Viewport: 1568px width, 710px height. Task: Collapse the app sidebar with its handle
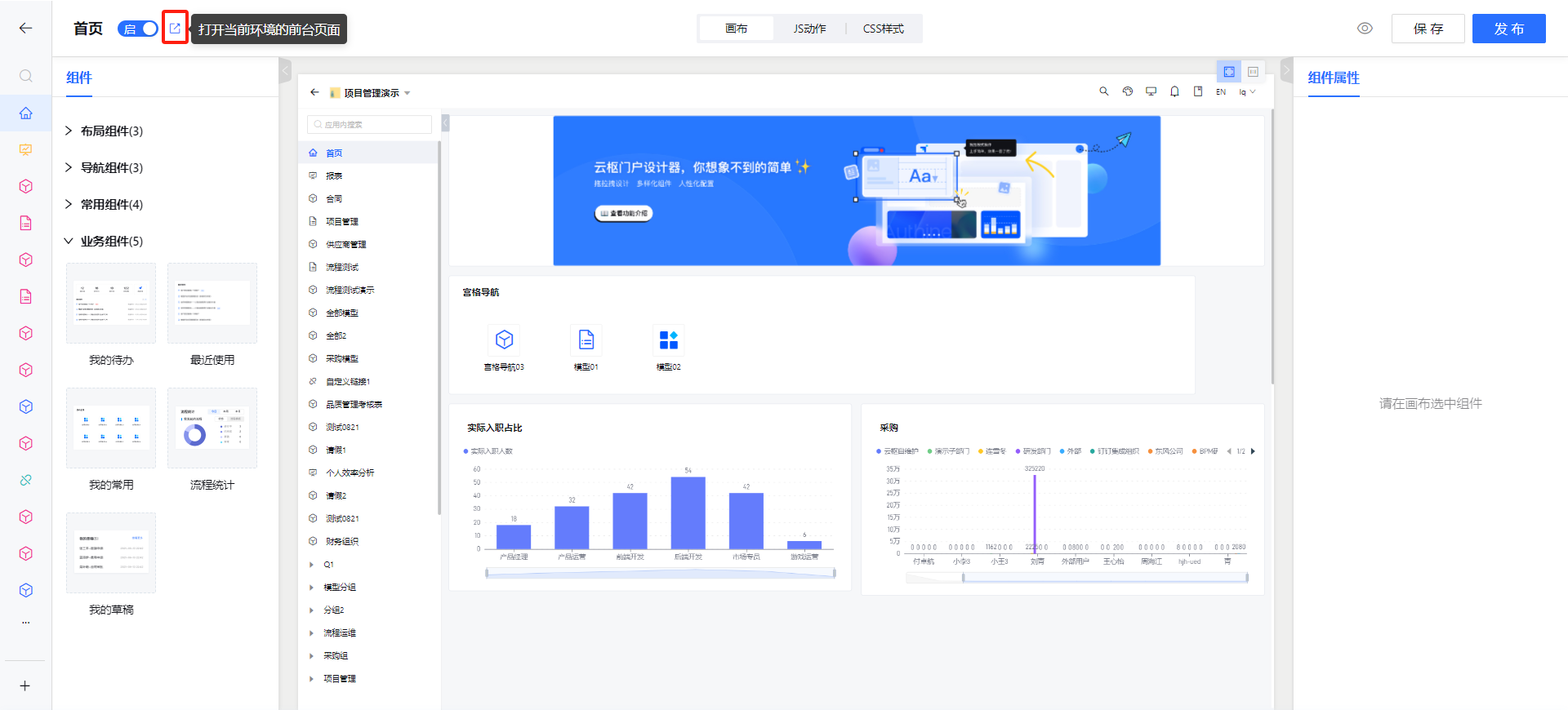click(x=445, y=123)
